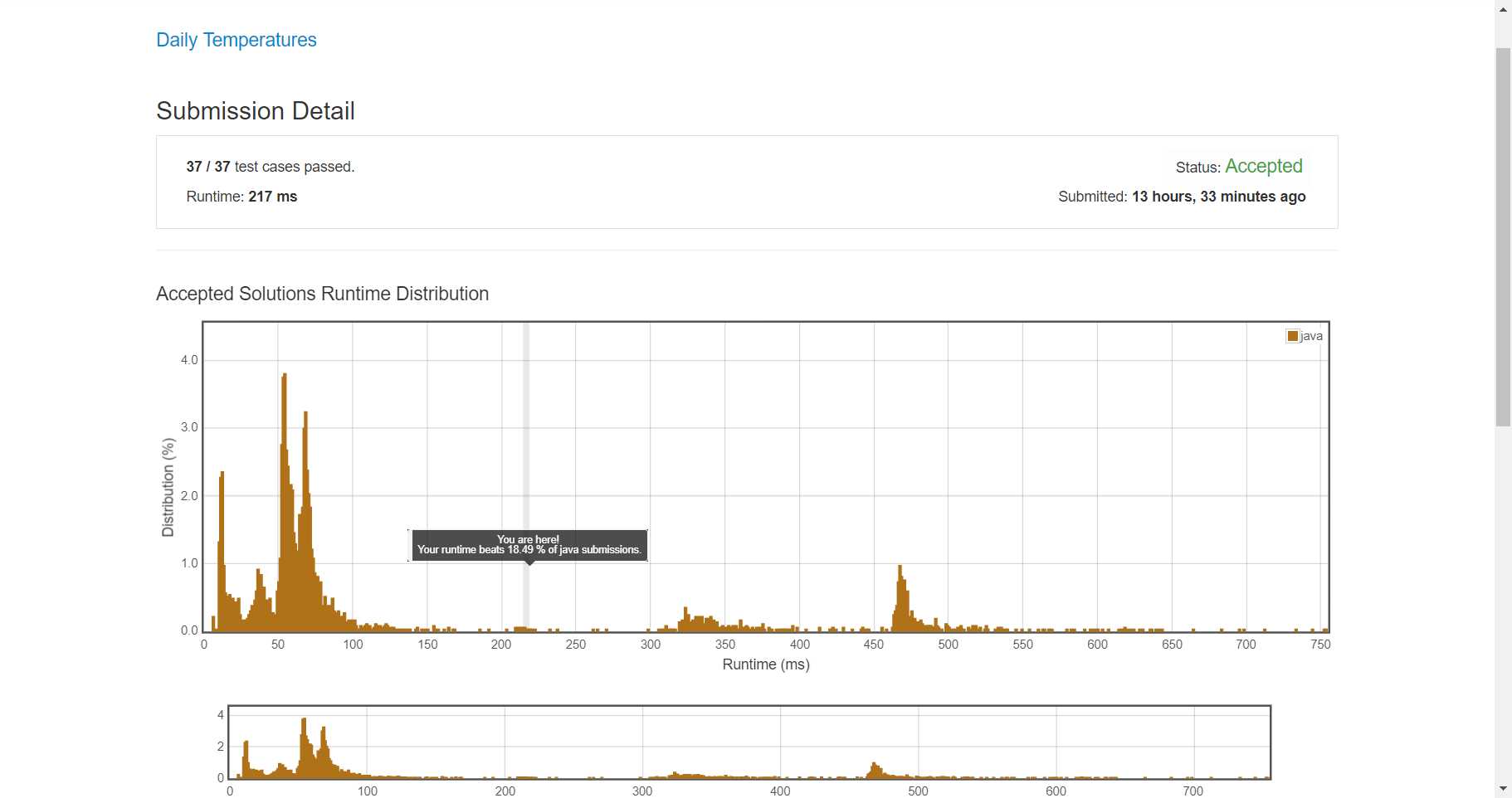Viewport: 1512px width, 798px height.
Task: Click the scrollbar up arrow
Action: (1504, 9)
